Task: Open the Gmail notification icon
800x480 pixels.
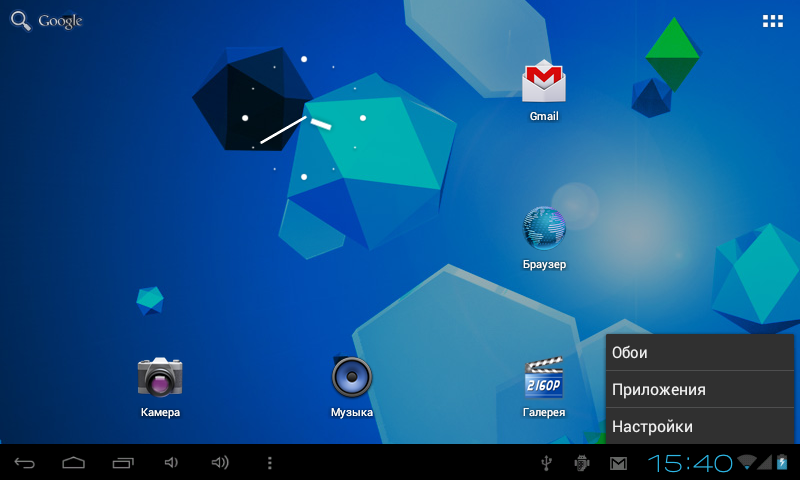Action: (618, 463)
